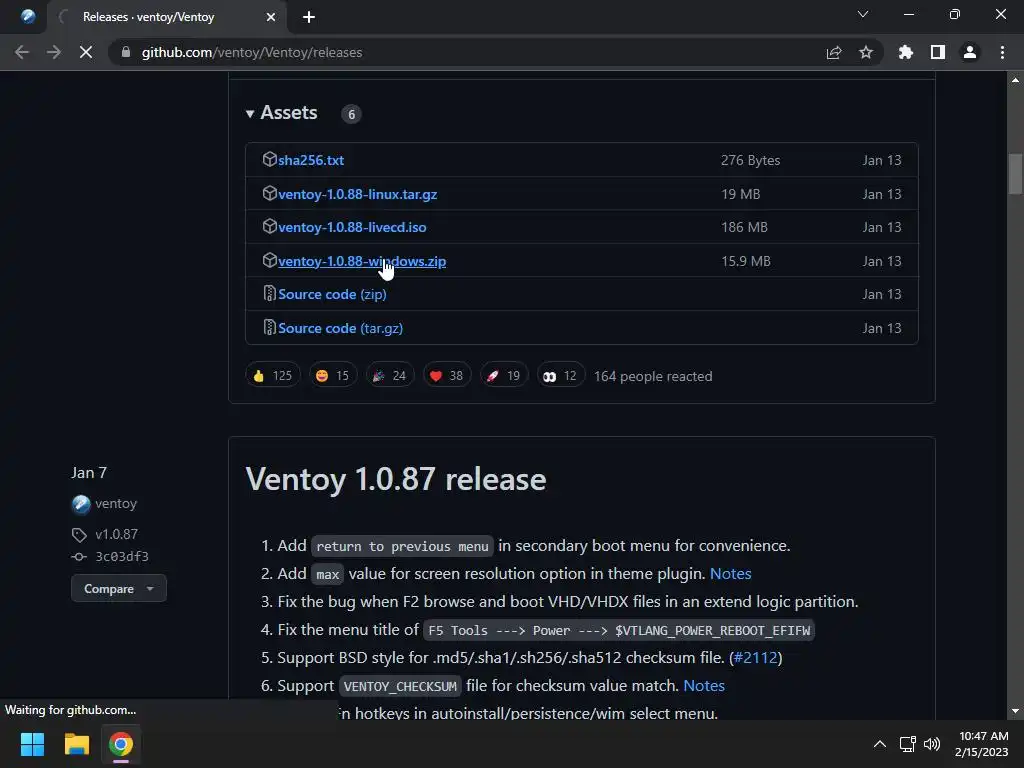Open the volume tray icon
1024x768 pixels.
pyautogui.click(x=932, y=744)
